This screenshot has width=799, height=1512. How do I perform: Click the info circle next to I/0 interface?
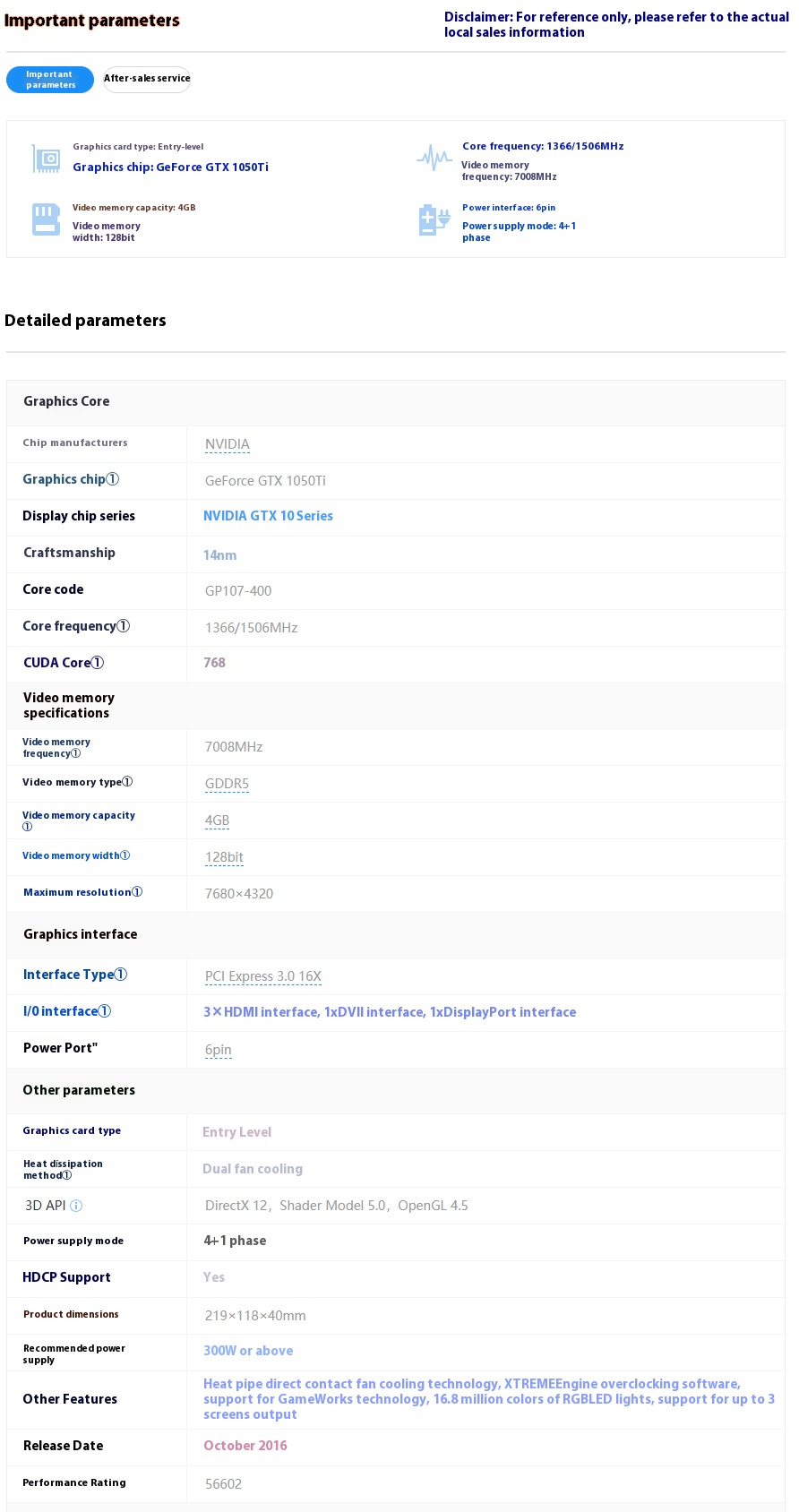(x=105, y=1011)
